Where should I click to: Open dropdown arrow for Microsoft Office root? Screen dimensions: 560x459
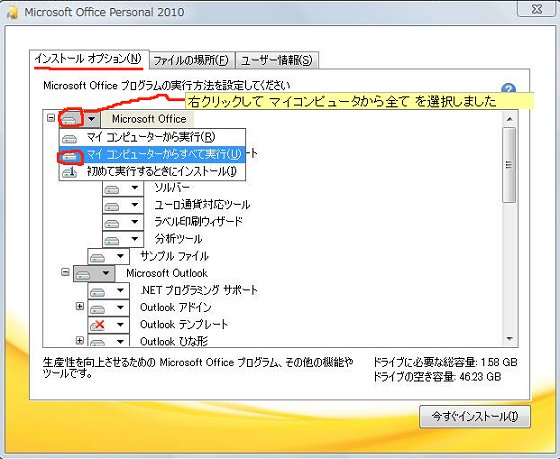[x=92, y=119]
